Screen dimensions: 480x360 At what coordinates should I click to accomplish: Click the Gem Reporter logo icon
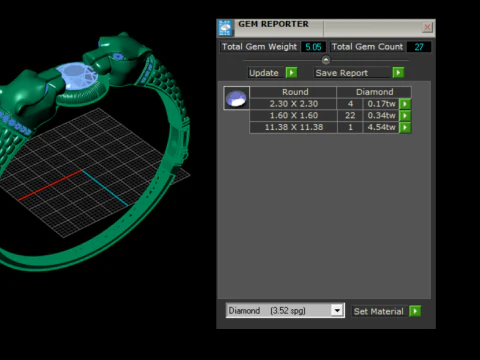click(x=225, y=27)
